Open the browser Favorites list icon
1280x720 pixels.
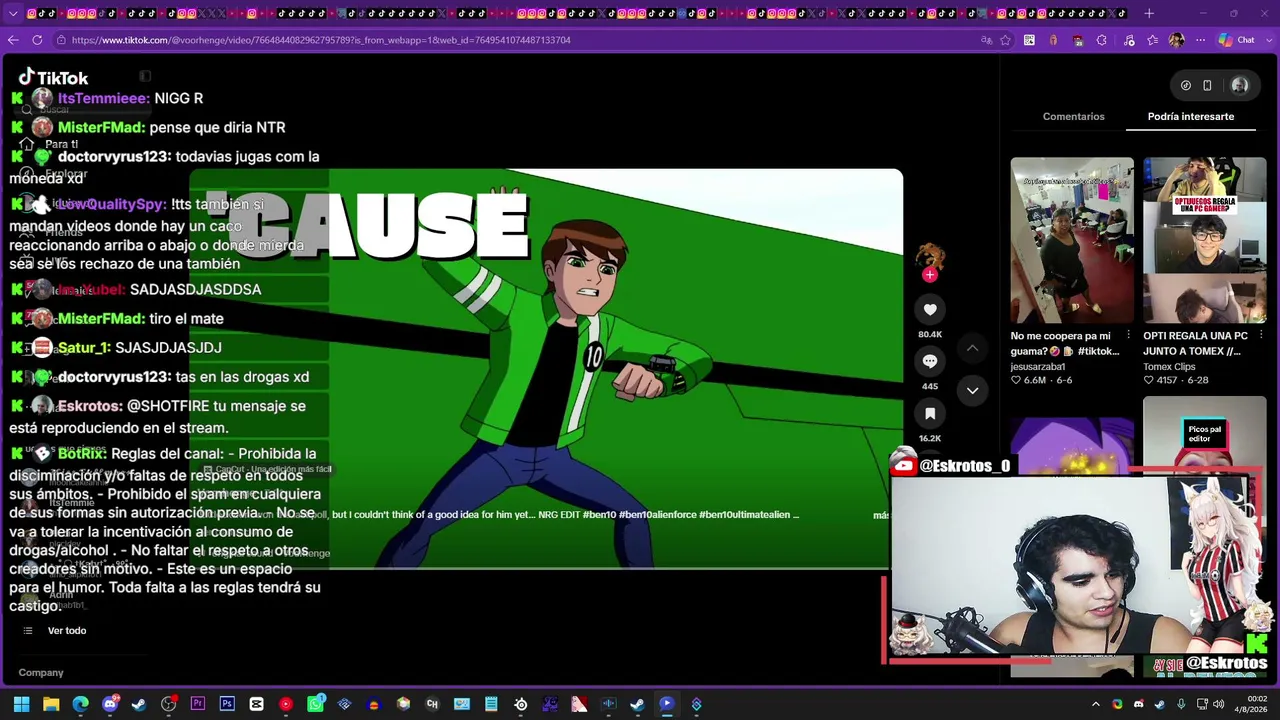pos(1153,40)
